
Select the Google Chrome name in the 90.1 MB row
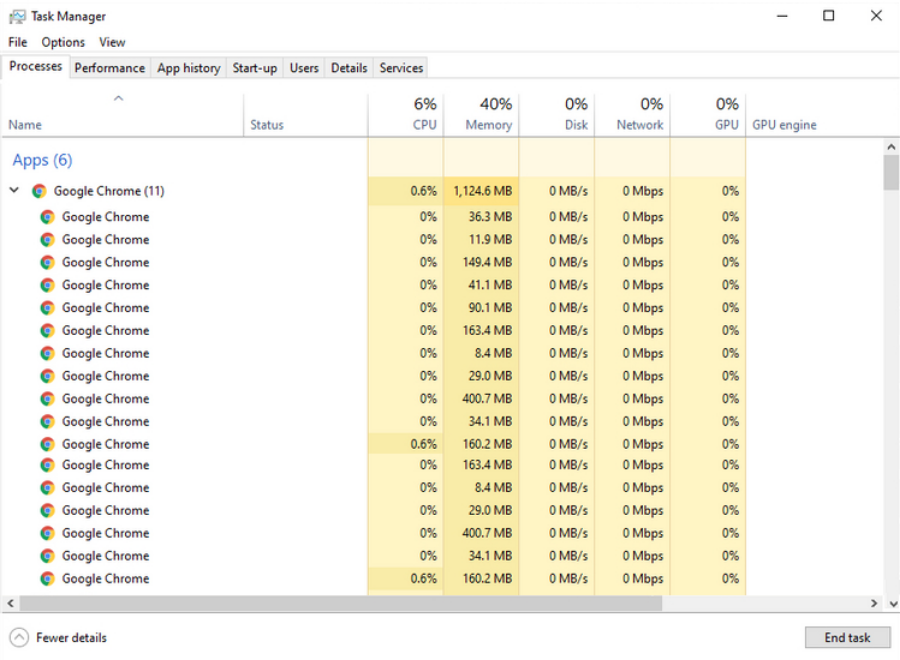point(106,308)
